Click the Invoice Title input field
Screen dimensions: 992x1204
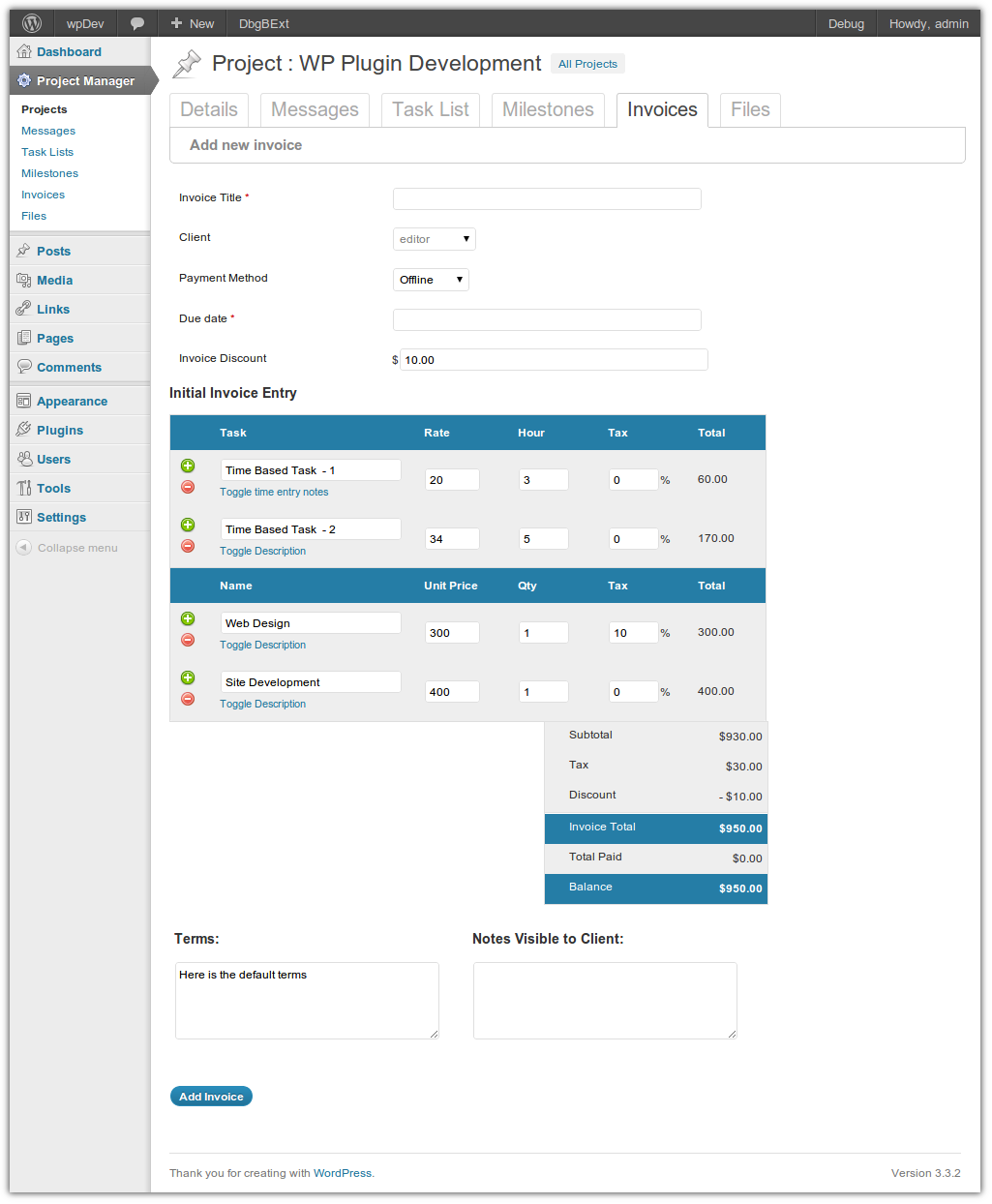(x=547, y=199)
